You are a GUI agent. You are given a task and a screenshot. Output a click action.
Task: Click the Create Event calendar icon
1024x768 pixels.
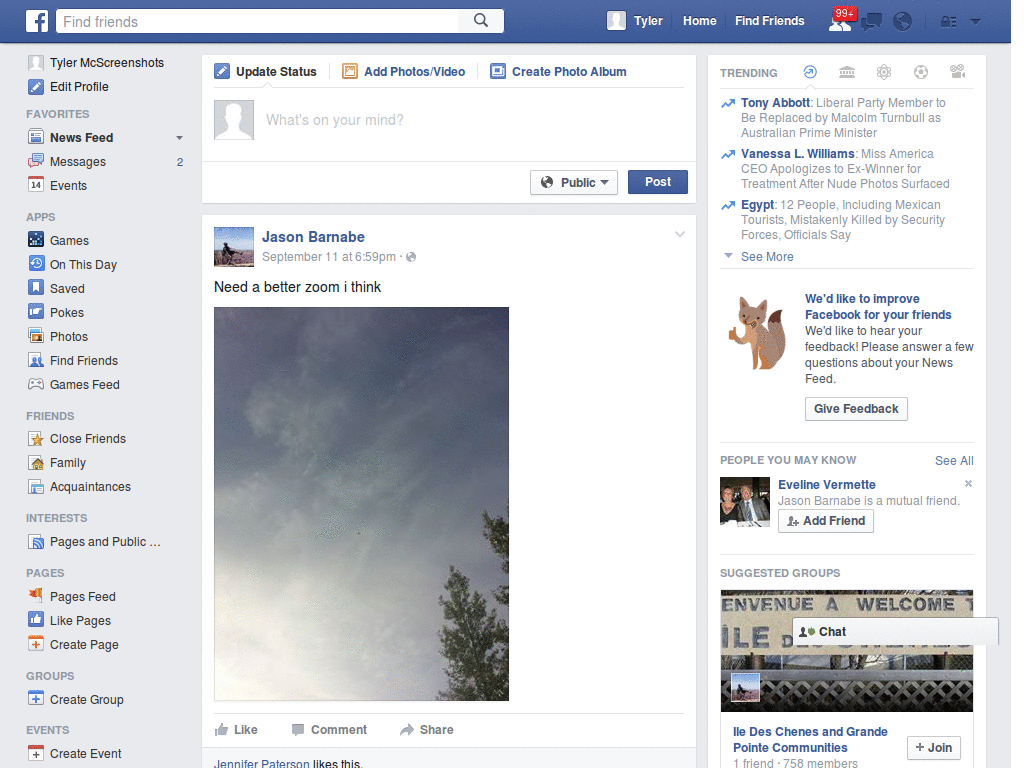36,753
